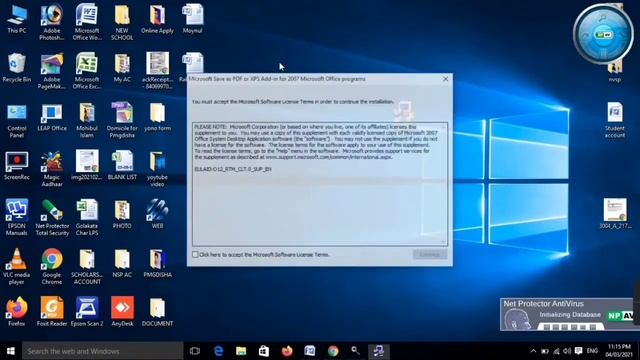Open the taskbar clock showing 11:15 PM
This screenshot has width=640, height=360.
[619, 351]
